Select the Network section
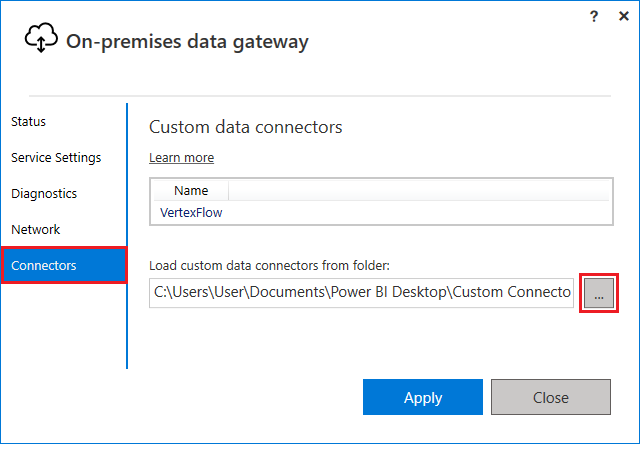640x449 pixels. point(36,230)
